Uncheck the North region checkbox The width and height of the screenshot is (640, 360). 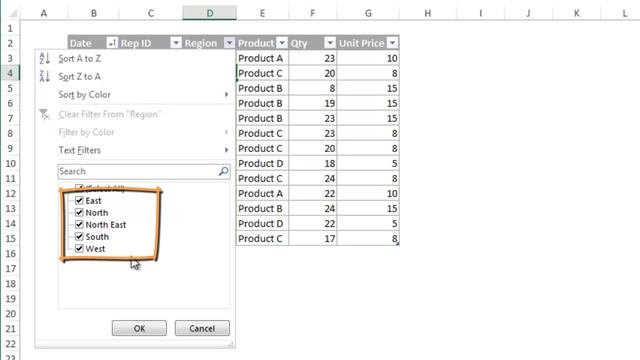[x=79, y=213]
